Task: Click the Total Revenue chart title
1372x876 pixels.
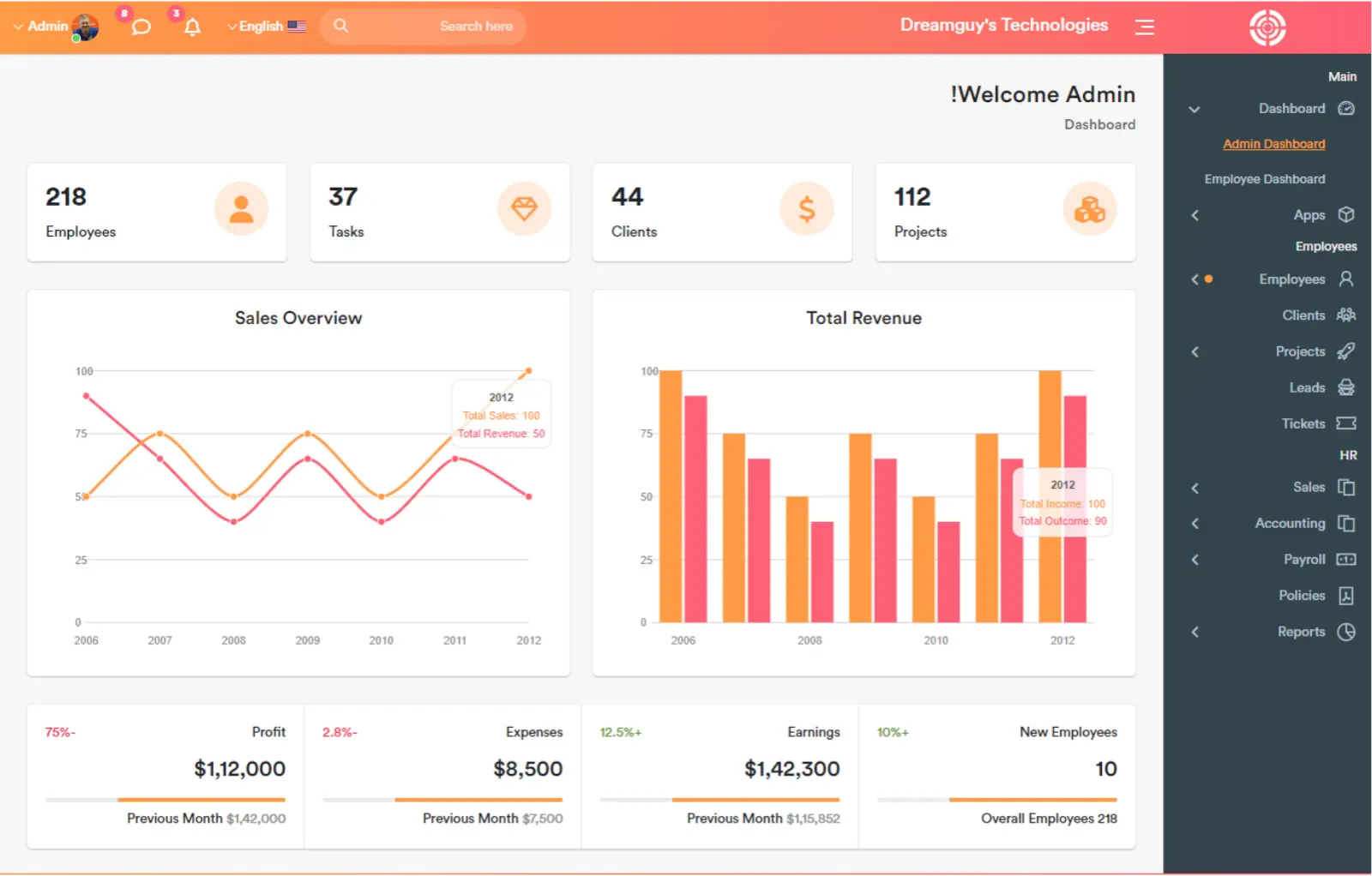Action: pyautogui.click(x=864, y=318)
